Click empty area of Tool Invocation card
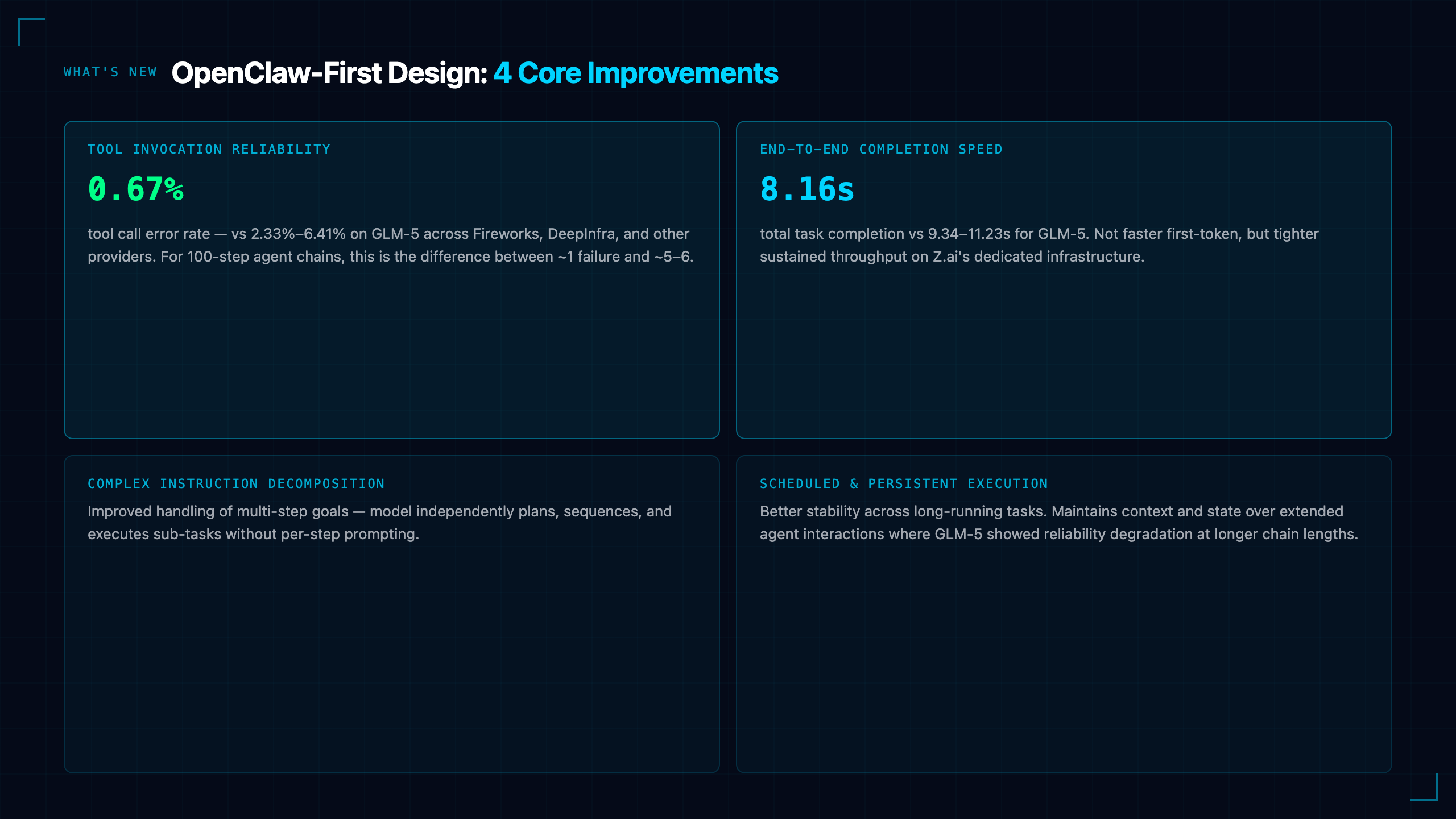This screenshot has height=819, width=1456. tap(392, 353)
